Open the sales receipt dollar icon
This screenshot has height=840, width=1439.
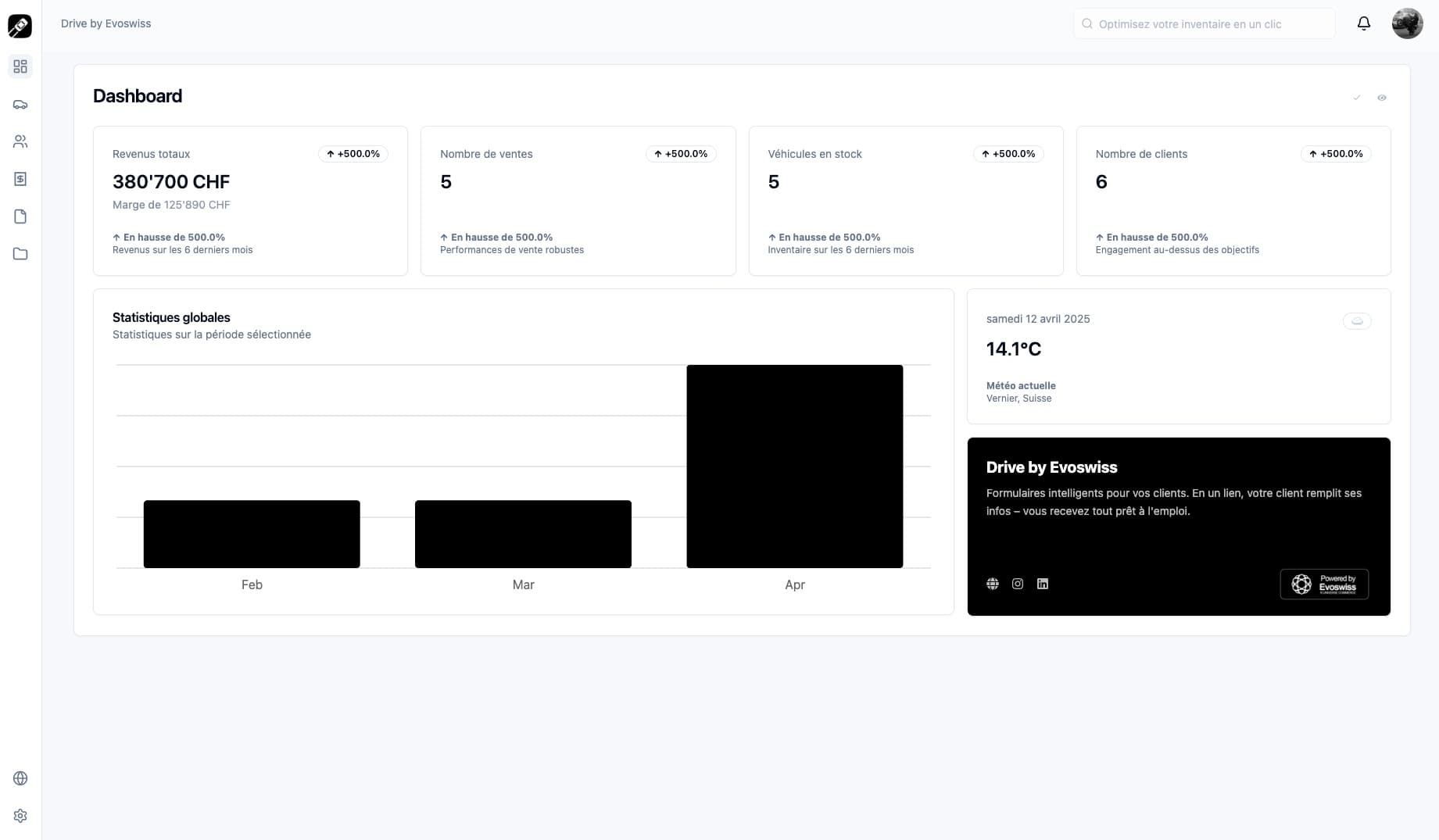20,179
